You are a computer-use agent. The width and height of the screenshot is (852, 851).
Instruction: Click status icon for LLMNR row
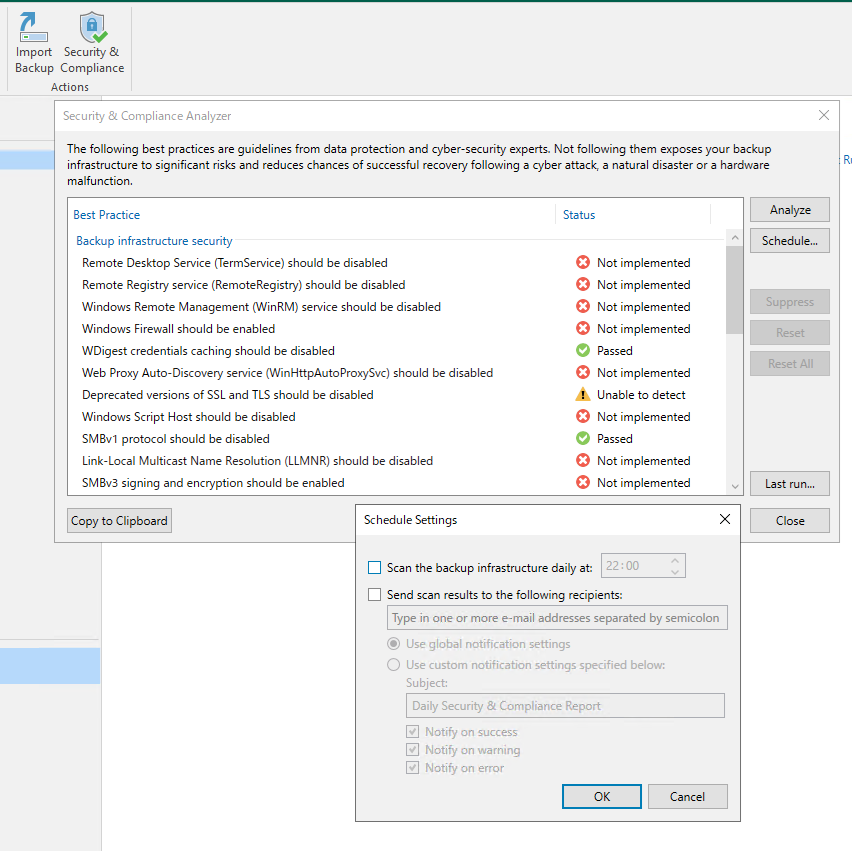click(582, 460)
